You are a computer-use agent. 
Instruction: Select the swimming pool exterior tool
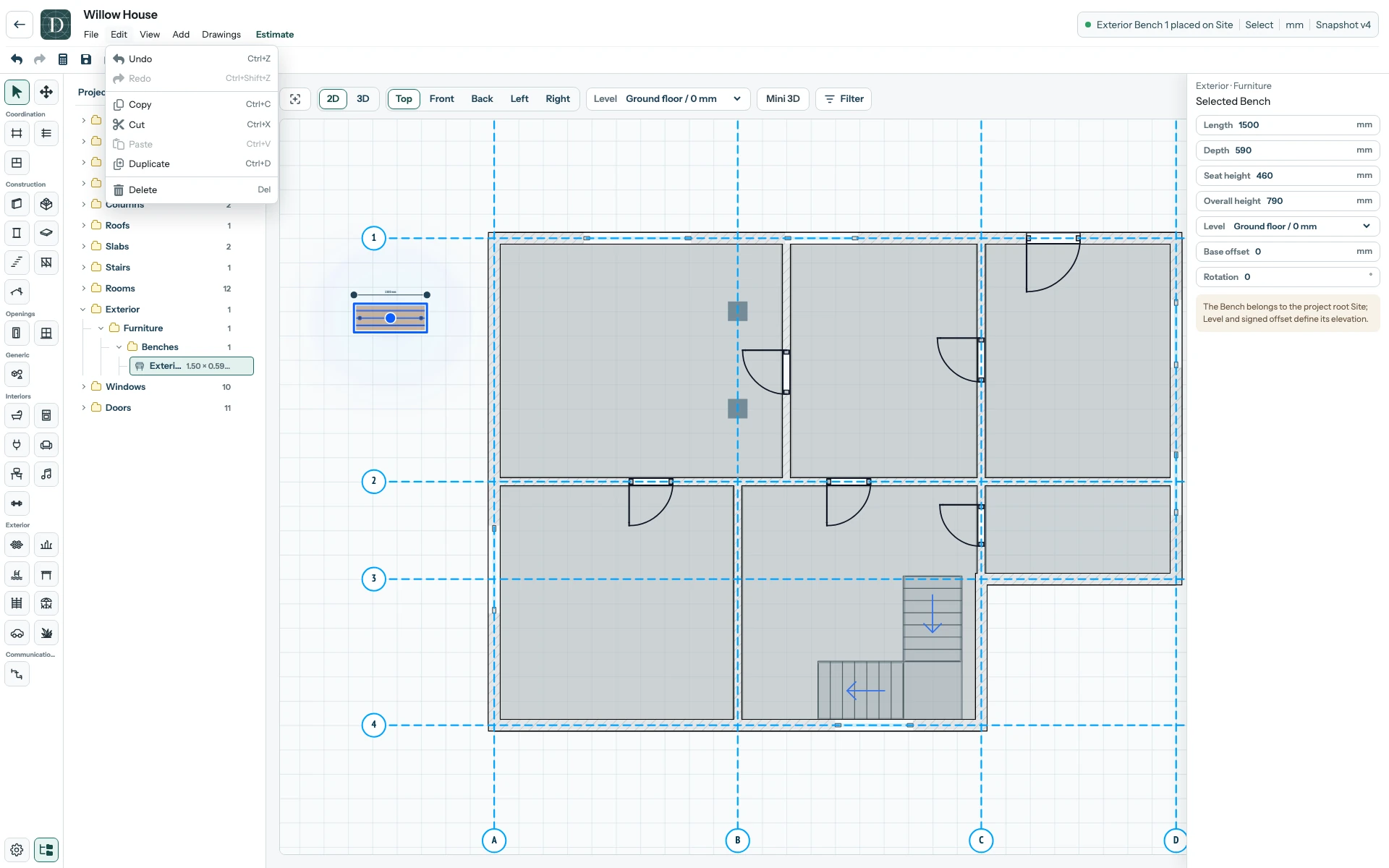coord(17,574)
